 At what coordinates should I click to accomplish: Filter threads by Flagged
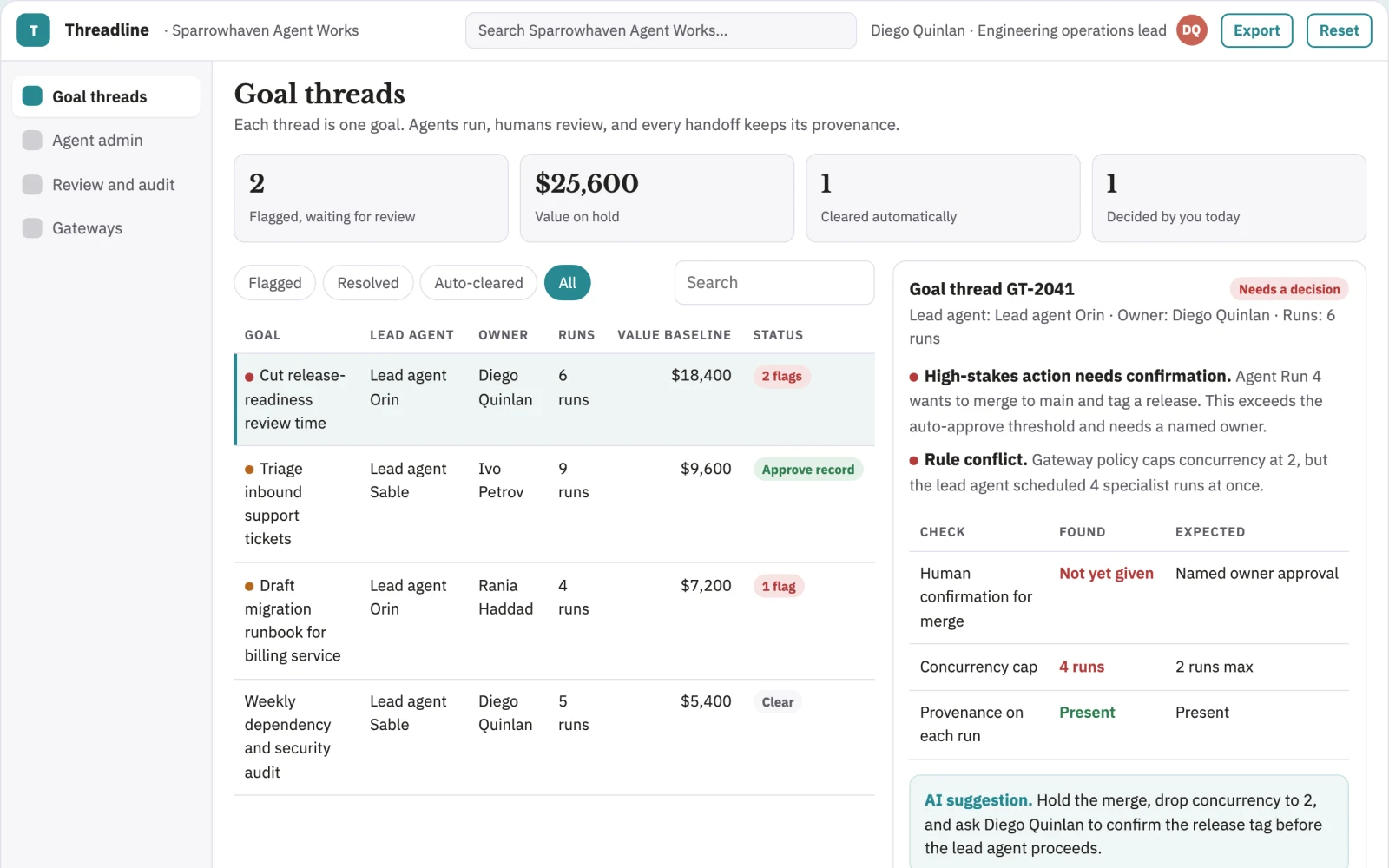(274, 283)
